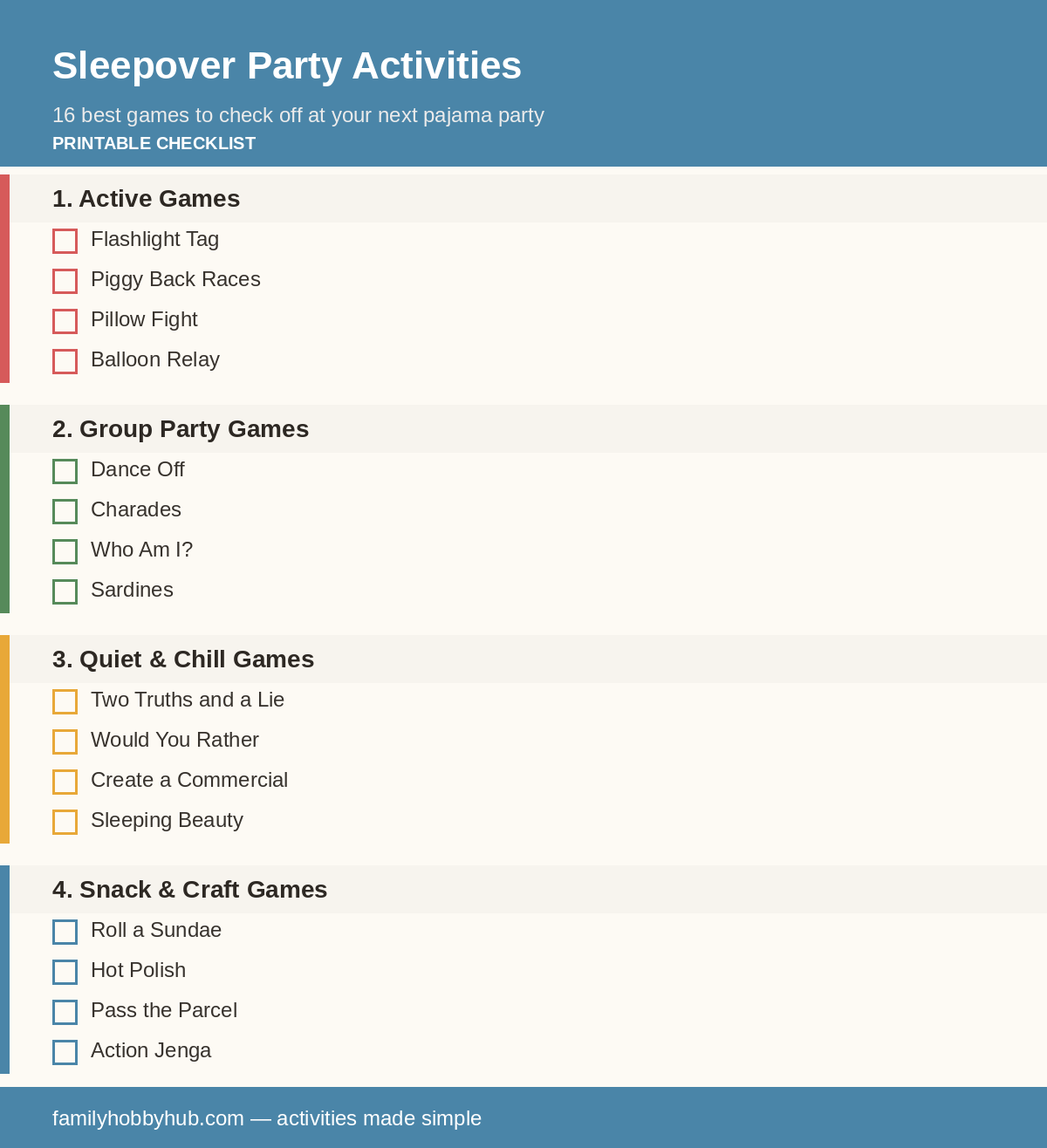Mark the Who Am I? checkbox
Viewport: 1047px width, 1148px height.
[x=65, y=551]
